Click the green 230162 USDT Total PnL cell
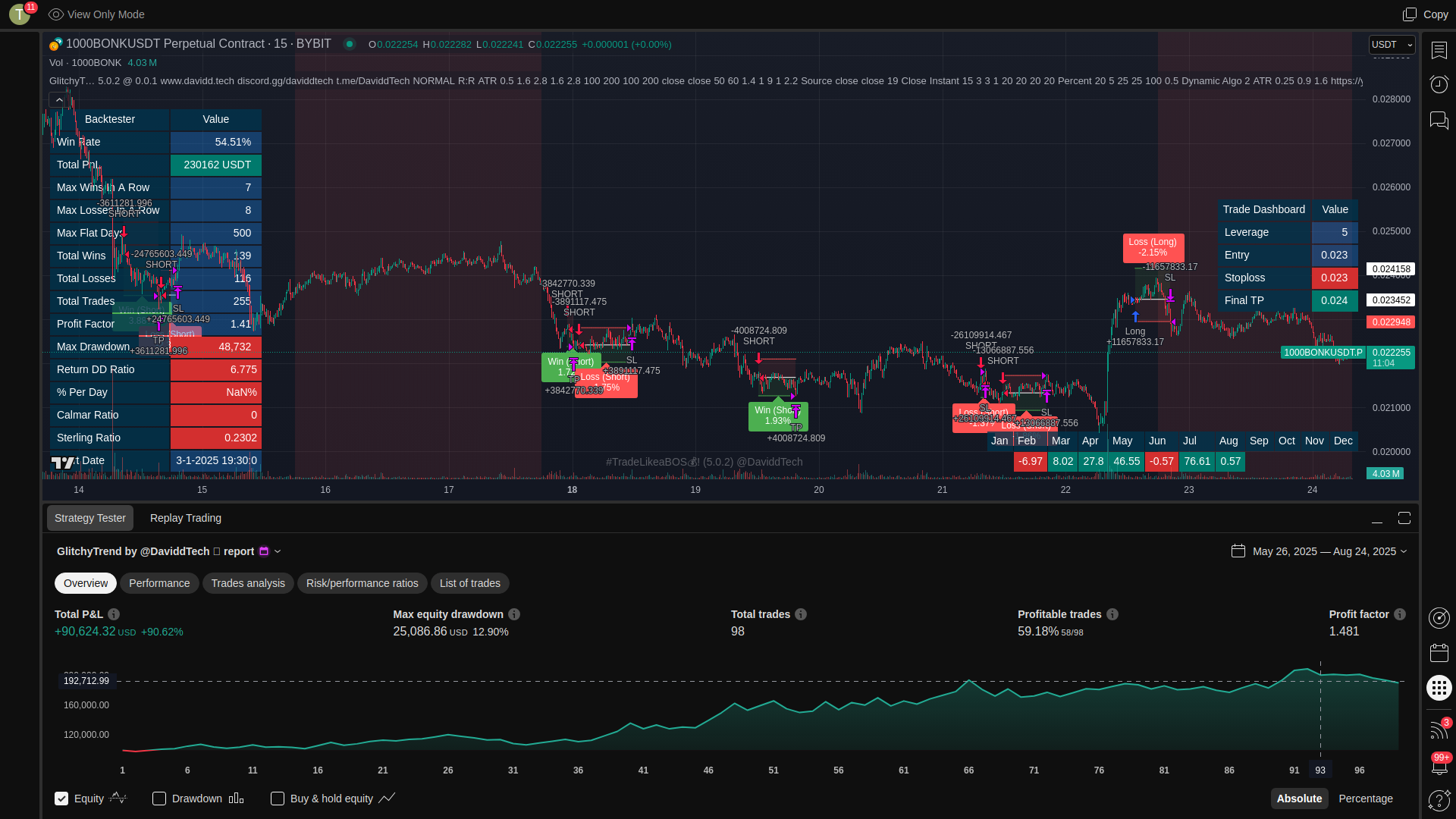The image size is (1456, 819). click(x=216, y=165)
